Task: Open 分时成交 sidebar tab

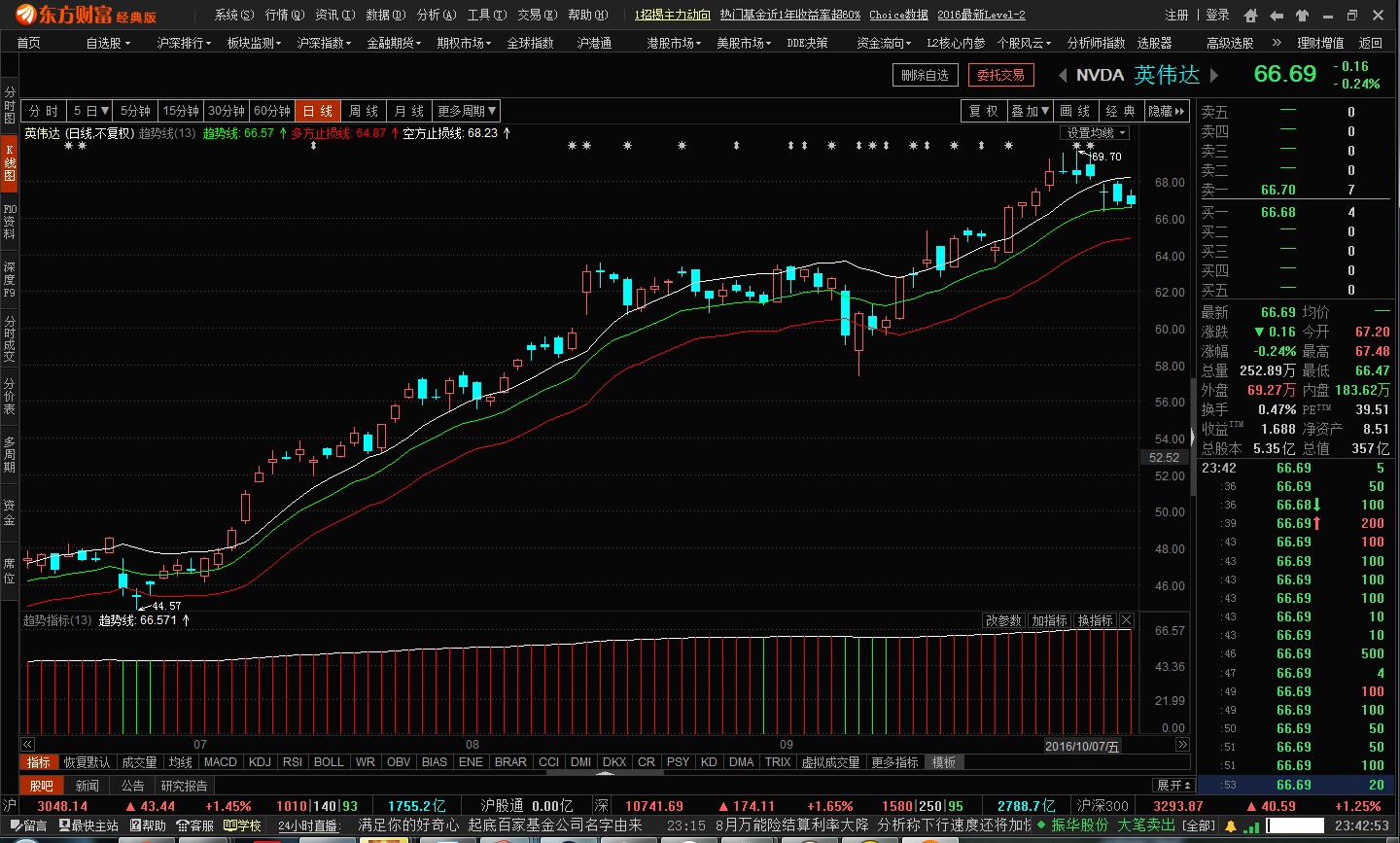Action: coord(10,338)
